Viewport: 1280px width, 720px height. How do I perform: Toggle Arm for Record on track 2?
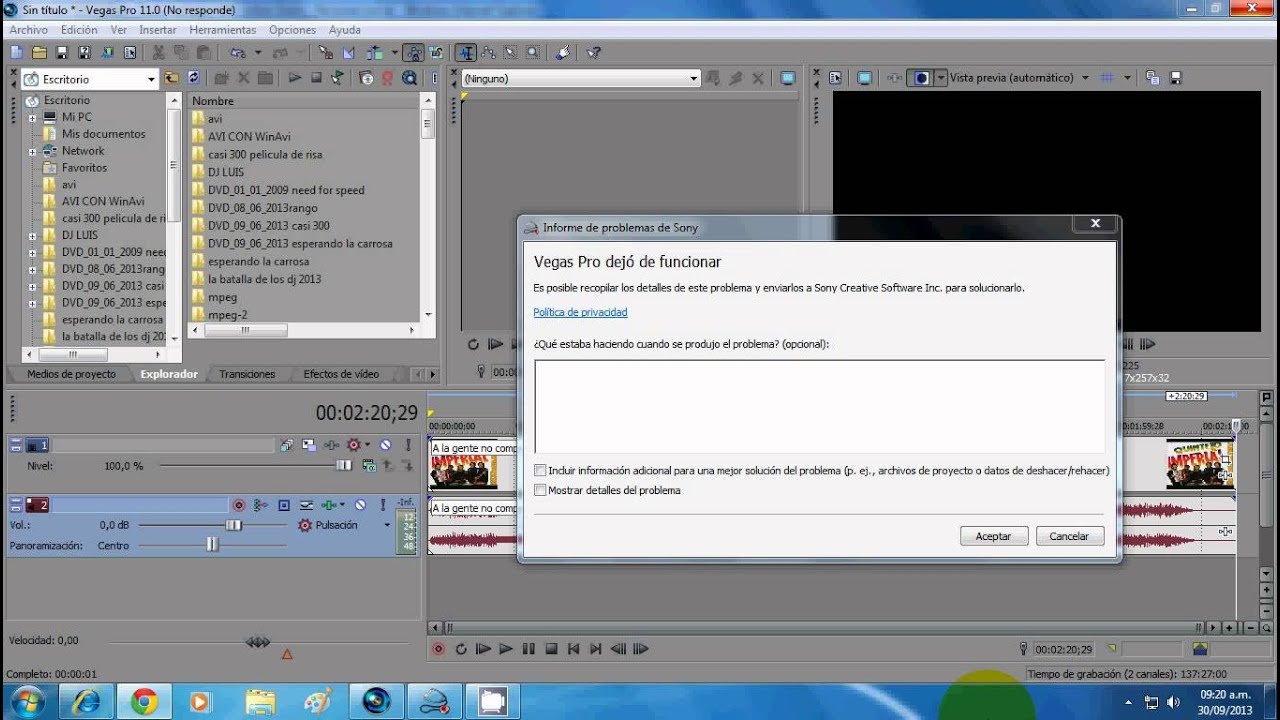(238, 505)
